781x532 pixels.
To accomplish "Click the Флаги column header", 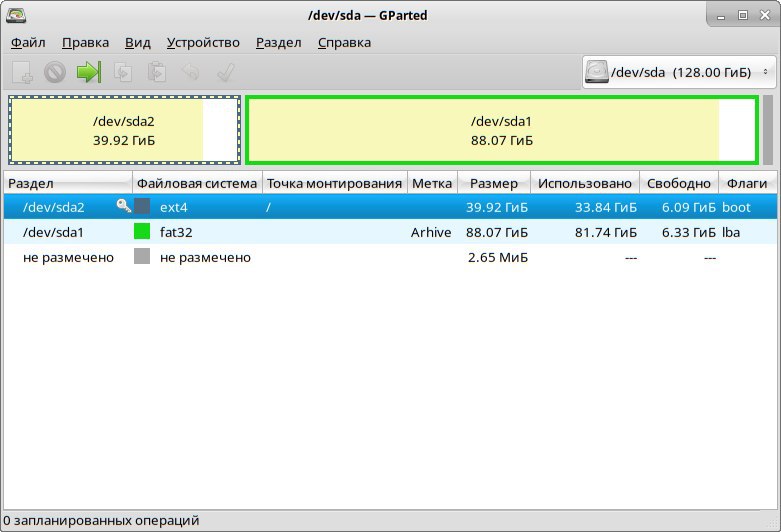I will pos(747,183).
